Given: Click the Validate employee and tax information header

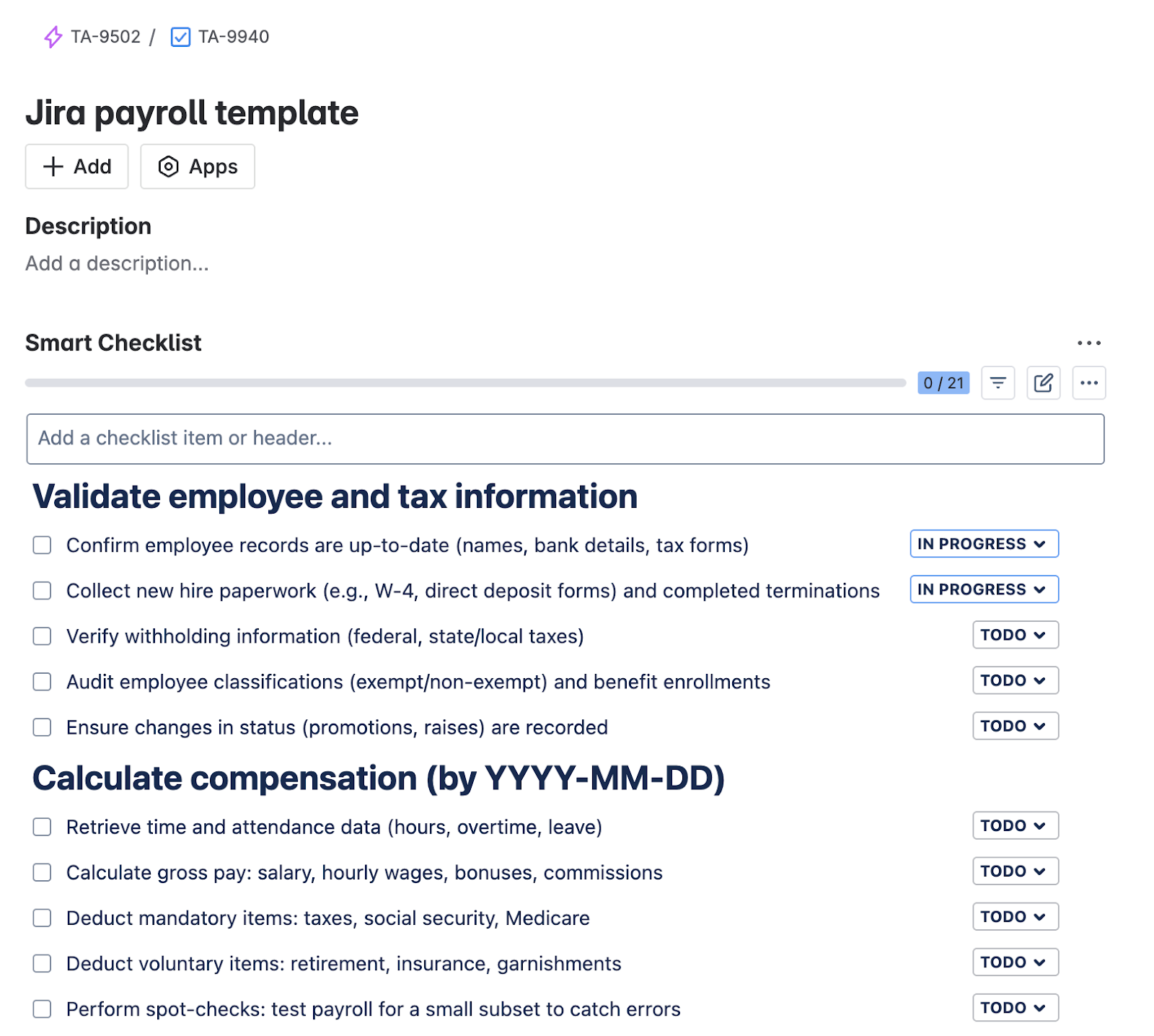Looking at the screenshot, I should coord(335,496).
